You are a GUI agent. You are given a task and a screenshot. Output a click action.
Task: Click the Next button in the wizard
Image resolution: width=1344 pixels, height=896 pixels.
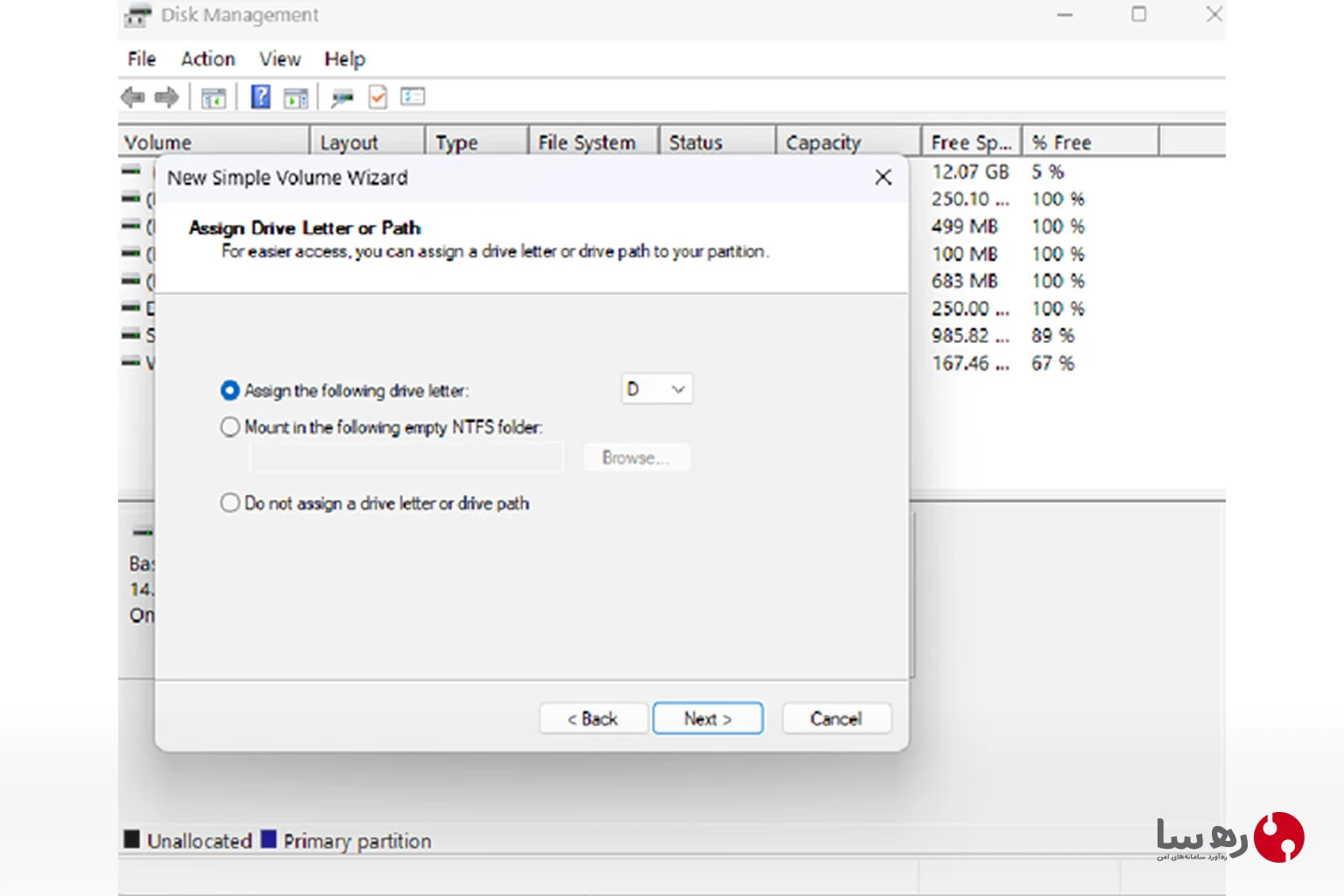click(x=708, y=718)
